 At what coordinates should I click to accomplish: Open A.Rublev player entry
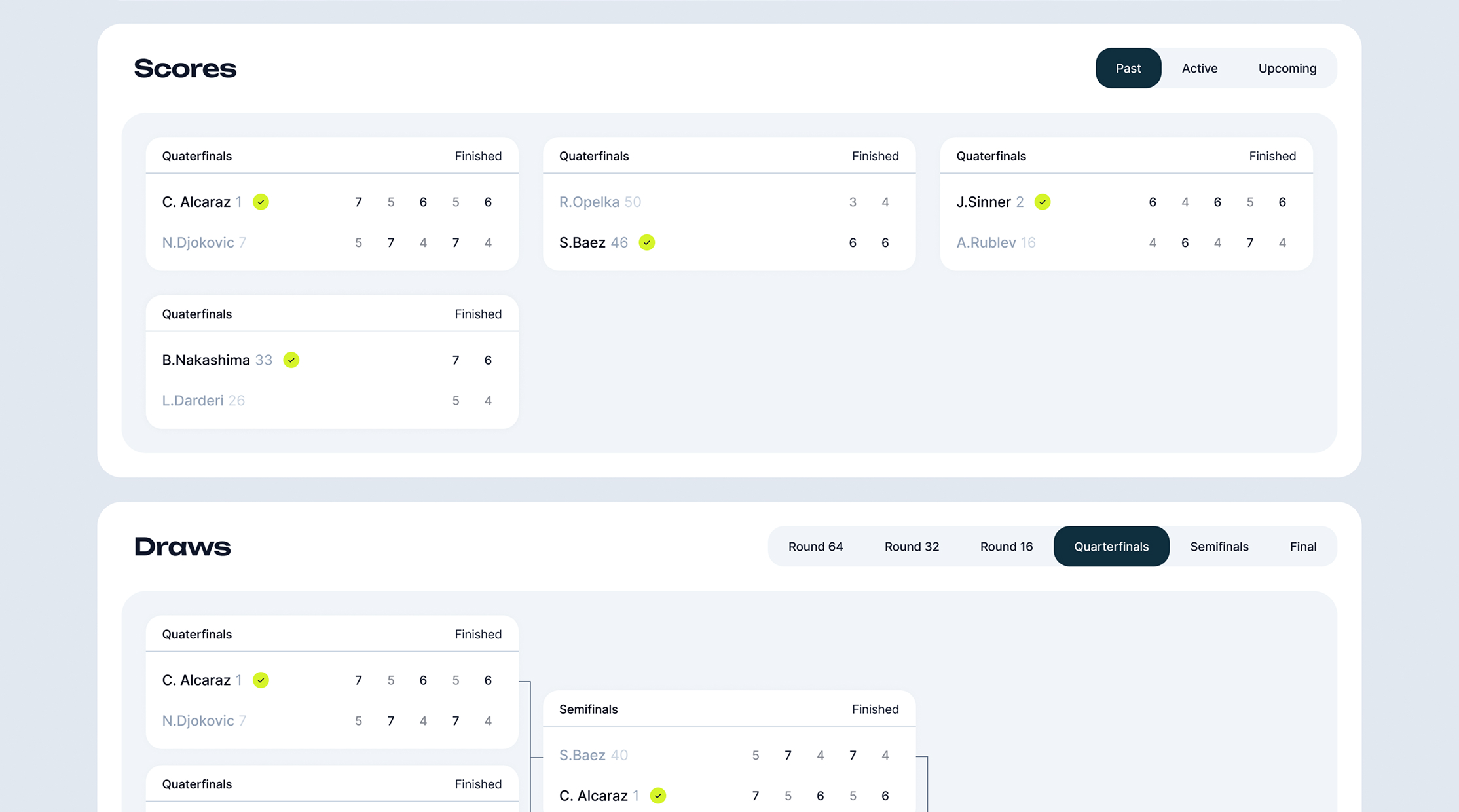[986, 242]
